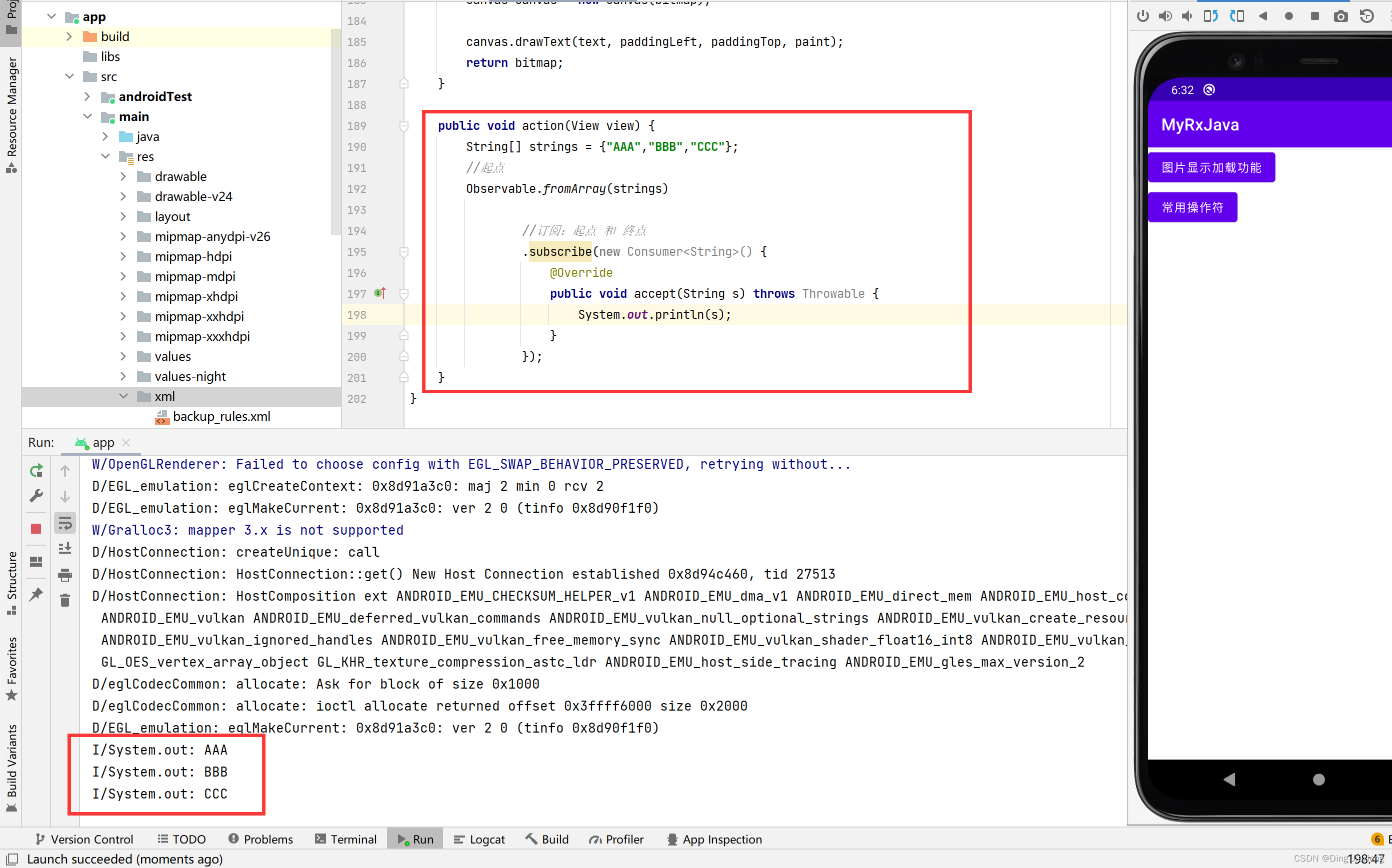Collapse the main folder
The width and height of the screenshot is (1392, 868).
(86, 116)
